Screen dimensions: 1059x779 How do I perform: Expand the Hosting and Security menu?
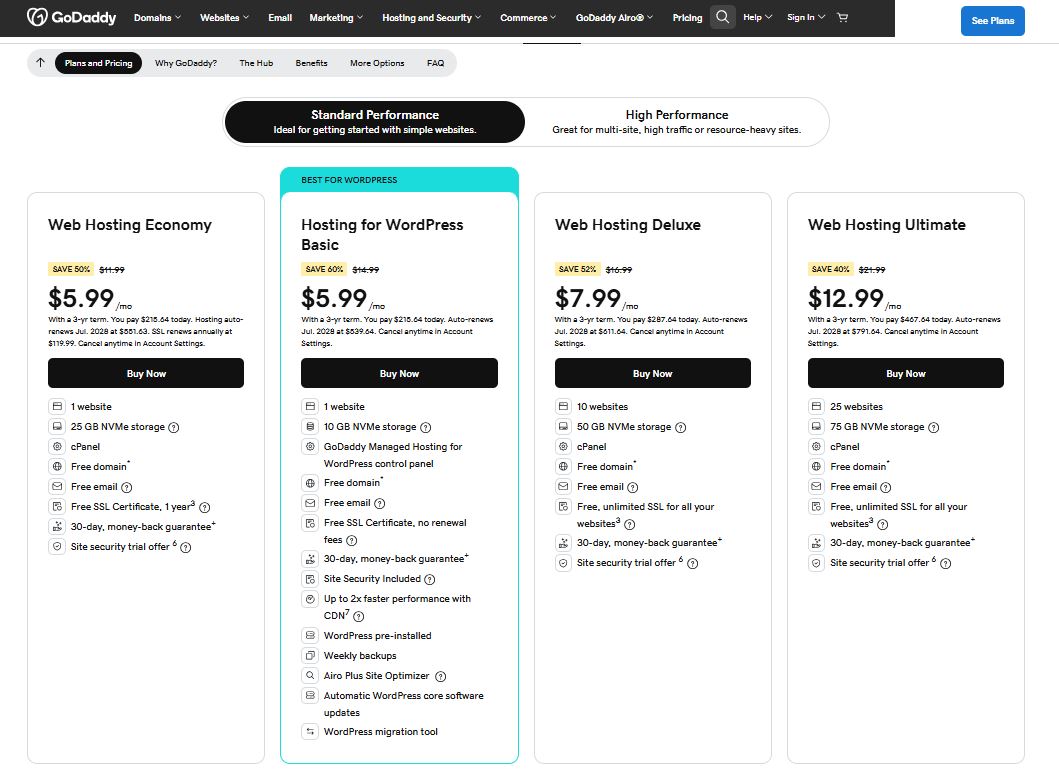[430, 17]
